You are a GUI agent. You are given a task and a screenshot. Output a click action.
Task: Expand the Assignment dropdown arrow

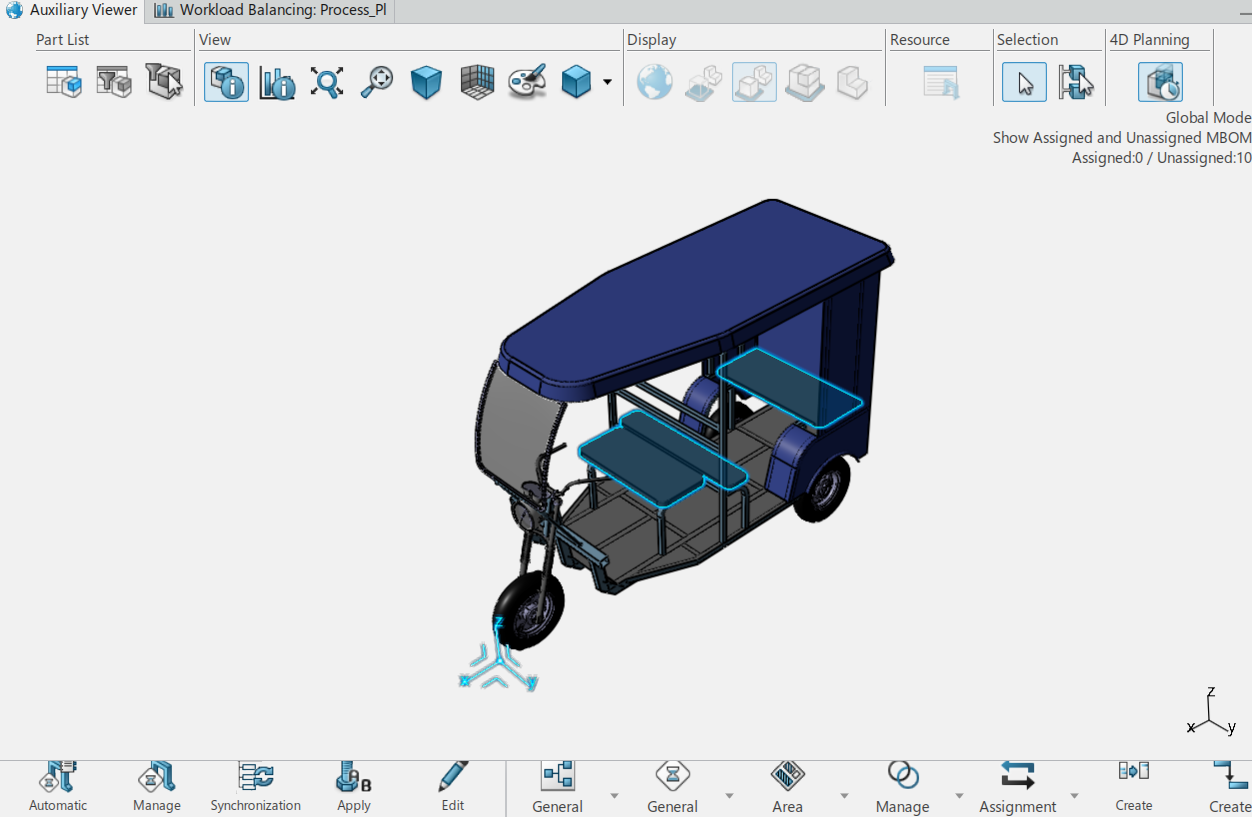pyautogui.click(x=1074, y=796)
